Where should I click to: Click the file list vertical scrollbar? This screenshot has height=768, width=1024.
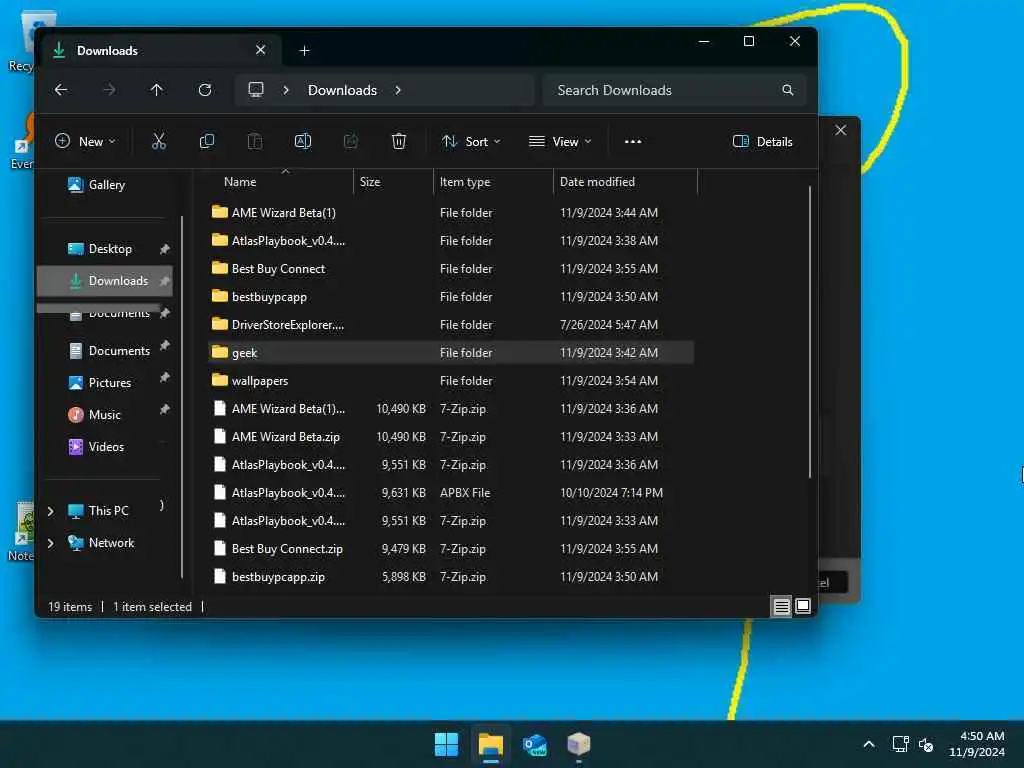pyautogui.click(x=810, y=331)
